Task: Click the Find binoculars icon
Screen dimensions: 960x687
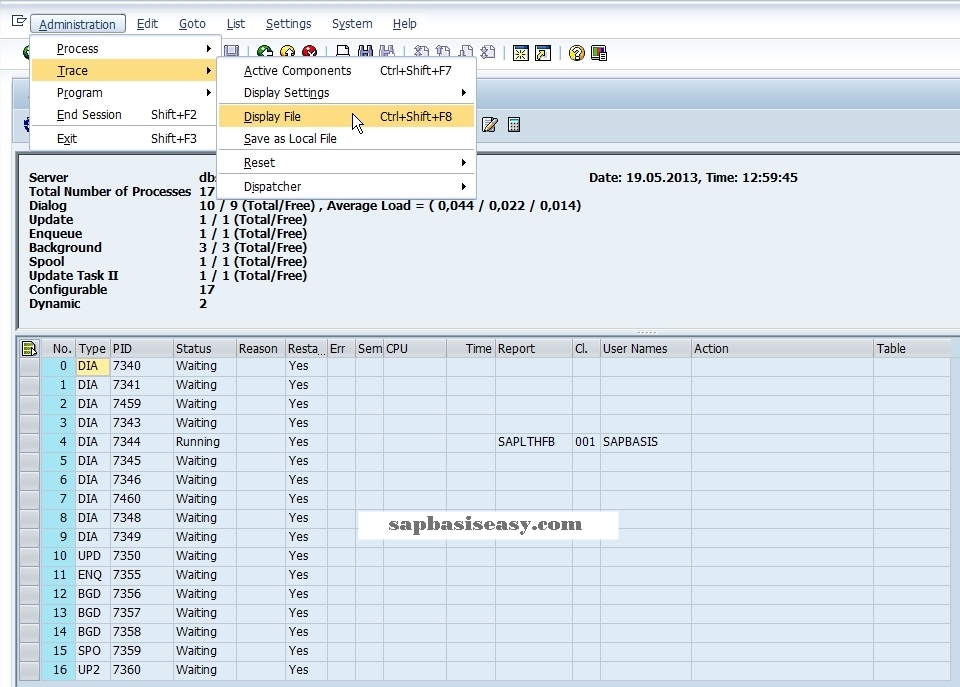Action: [x=365, y=53]
